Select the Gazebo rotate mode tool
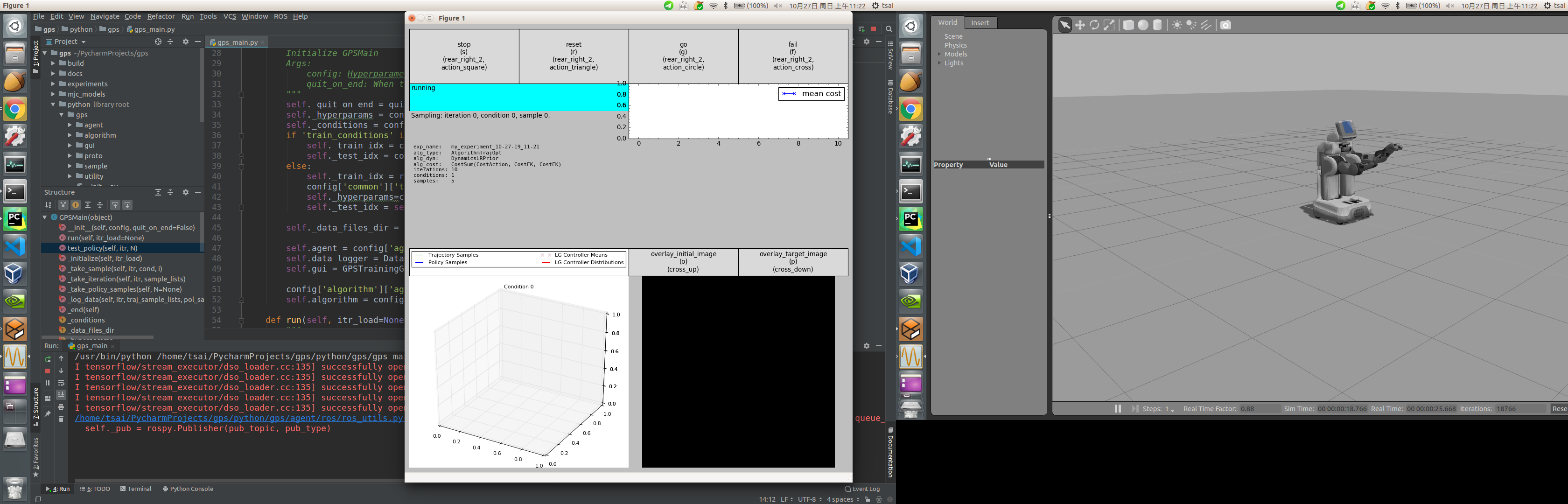The image size is (1568, 504). [x=1094, y=25]
